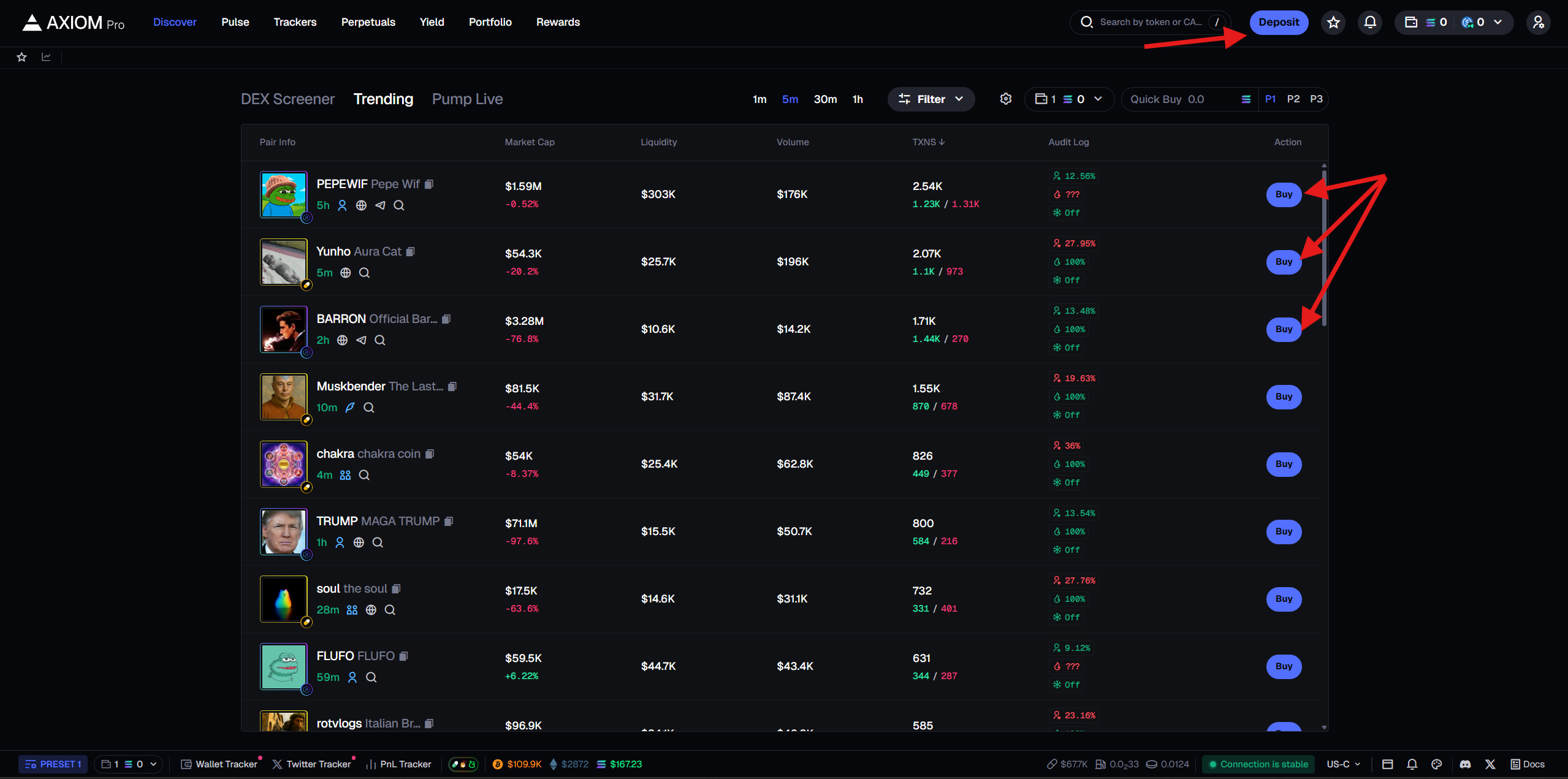Open PEPEWIF website globe icon

361,205
